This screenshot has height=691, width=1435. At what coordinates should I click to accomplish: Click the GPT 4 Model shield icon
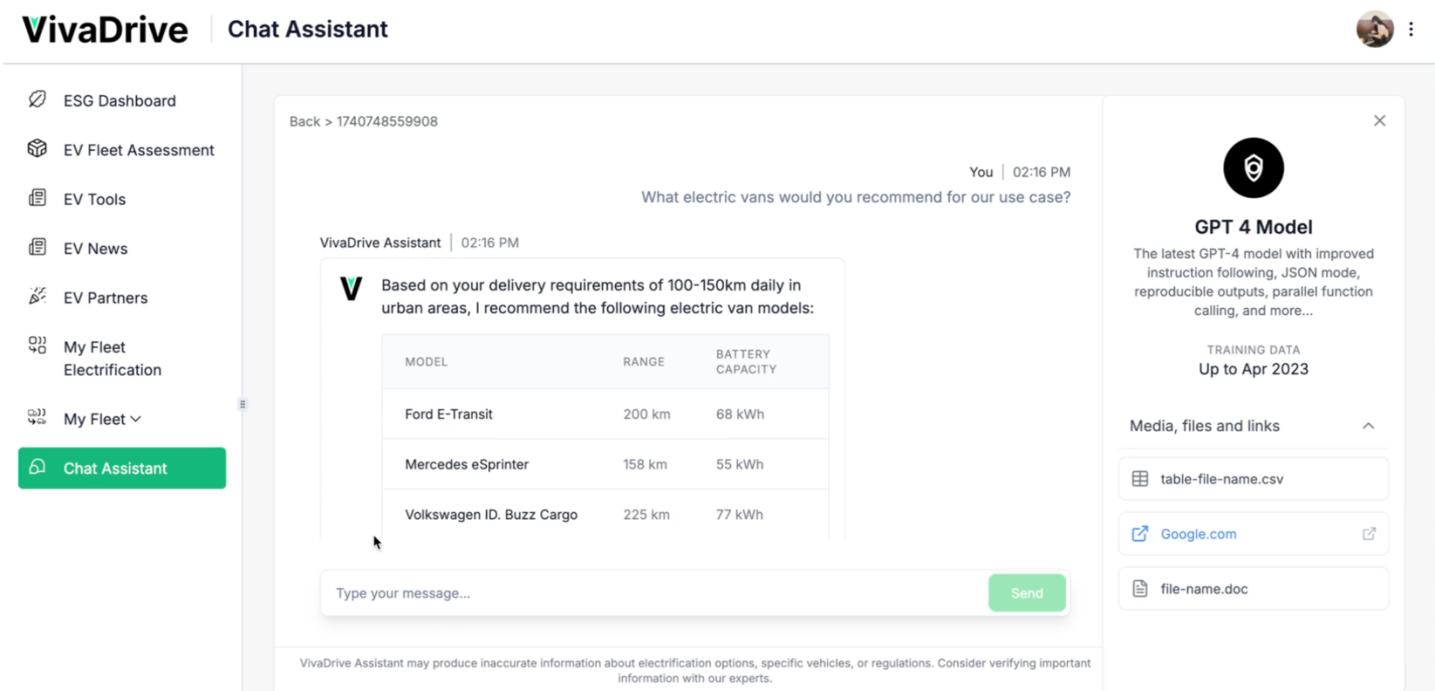pyautogui.click(x=1252, y=167)
